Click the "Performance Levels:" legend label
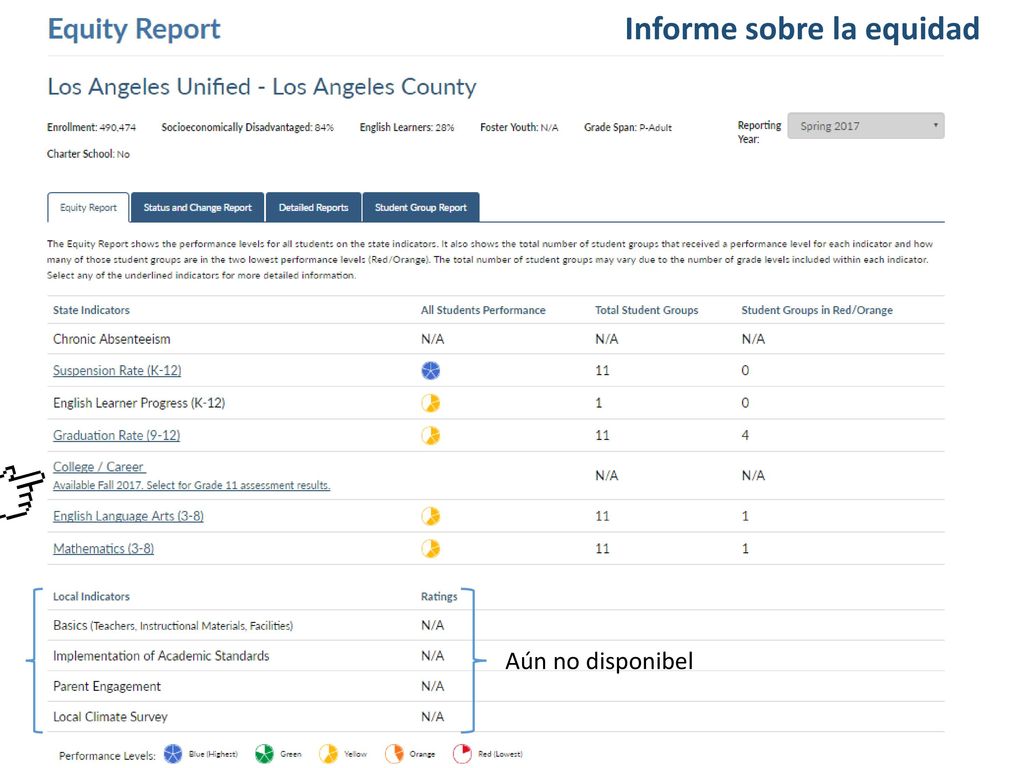Screen dimensions: 1024x768 point(107,756)
